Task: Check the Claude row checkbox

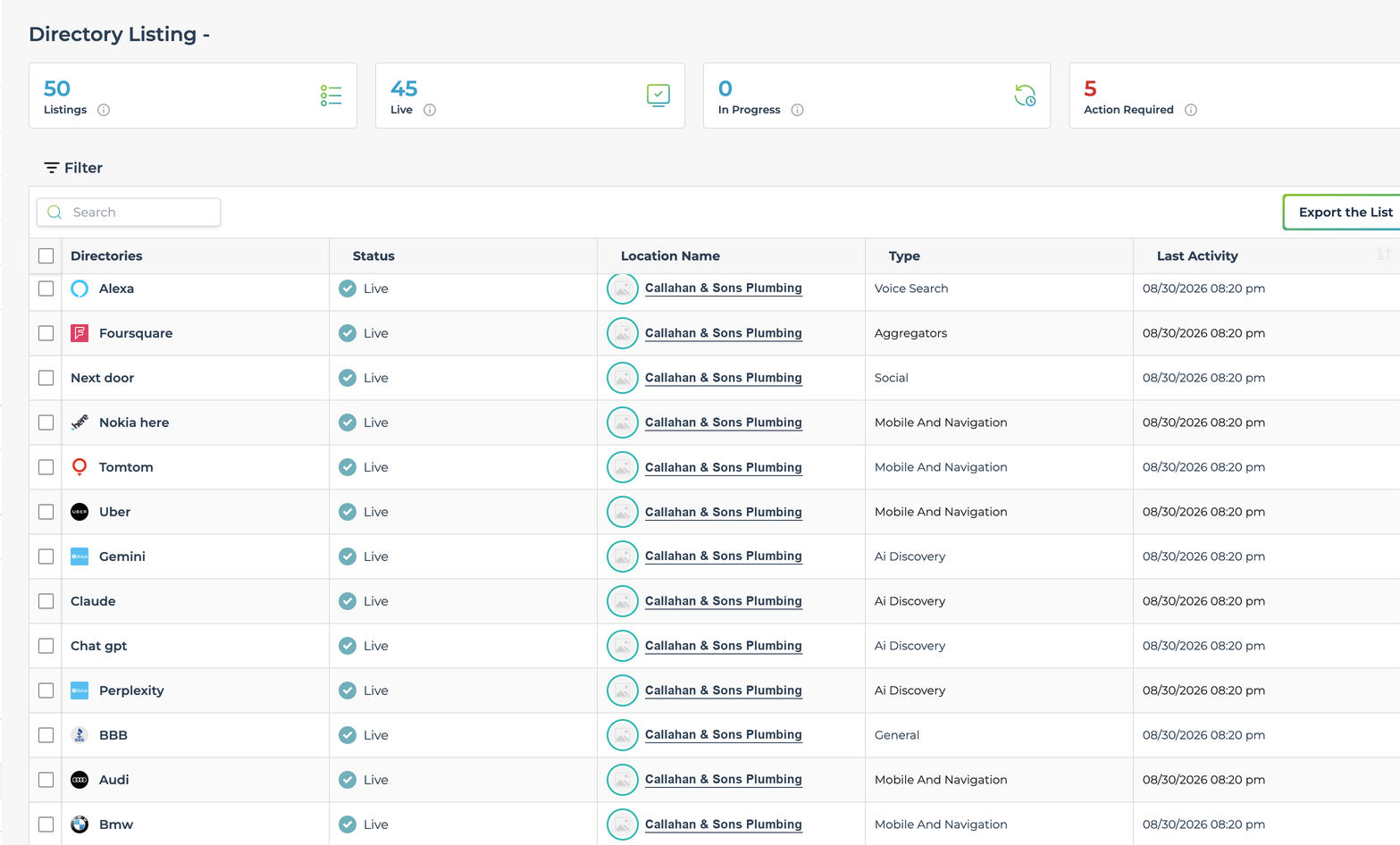Action: (x=46, y=601)
